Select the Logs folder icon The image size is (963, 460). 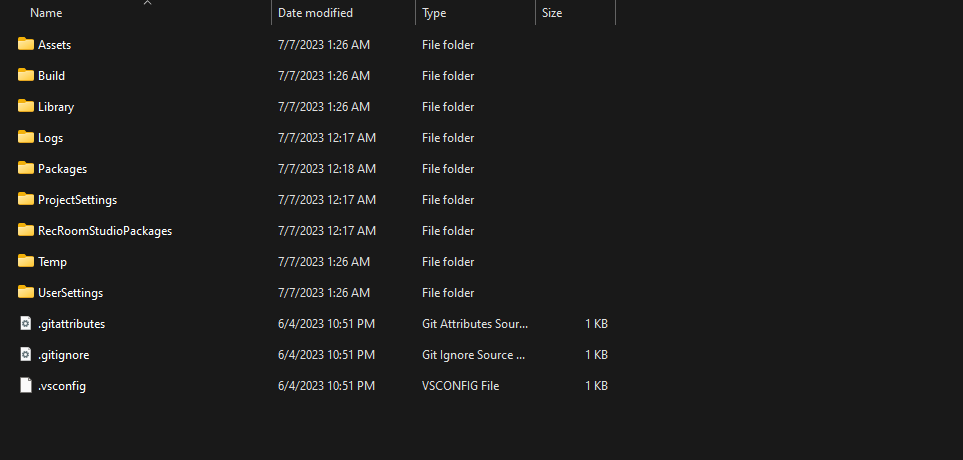26,137
